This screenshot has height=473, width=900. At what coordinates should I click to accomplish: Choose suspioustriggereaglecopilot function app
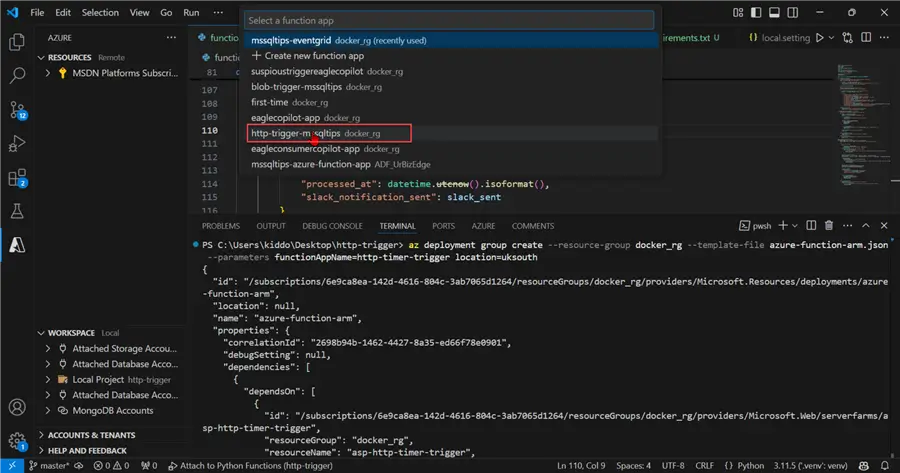pos(451,71)
